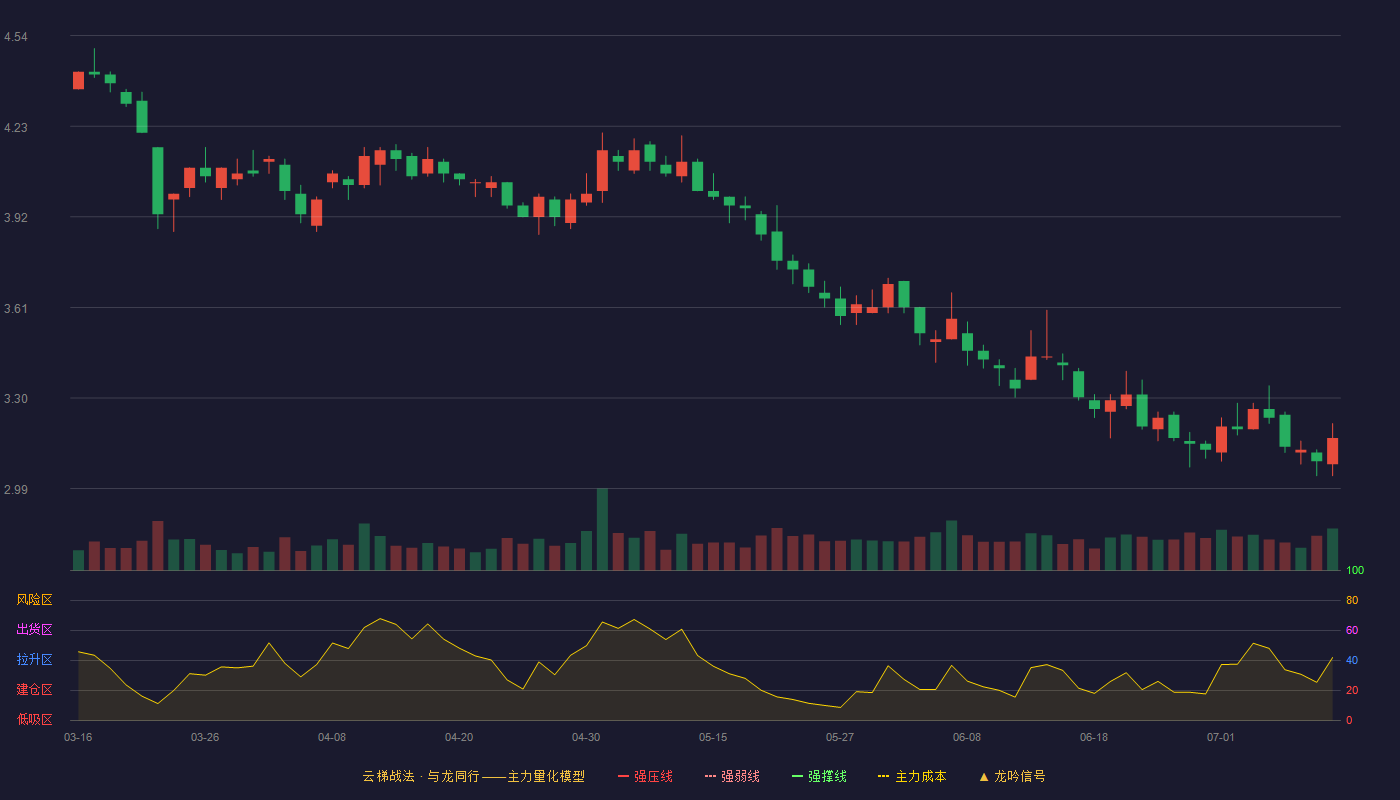Click the last red candlestick on the right

click(x=1332, y=450)
